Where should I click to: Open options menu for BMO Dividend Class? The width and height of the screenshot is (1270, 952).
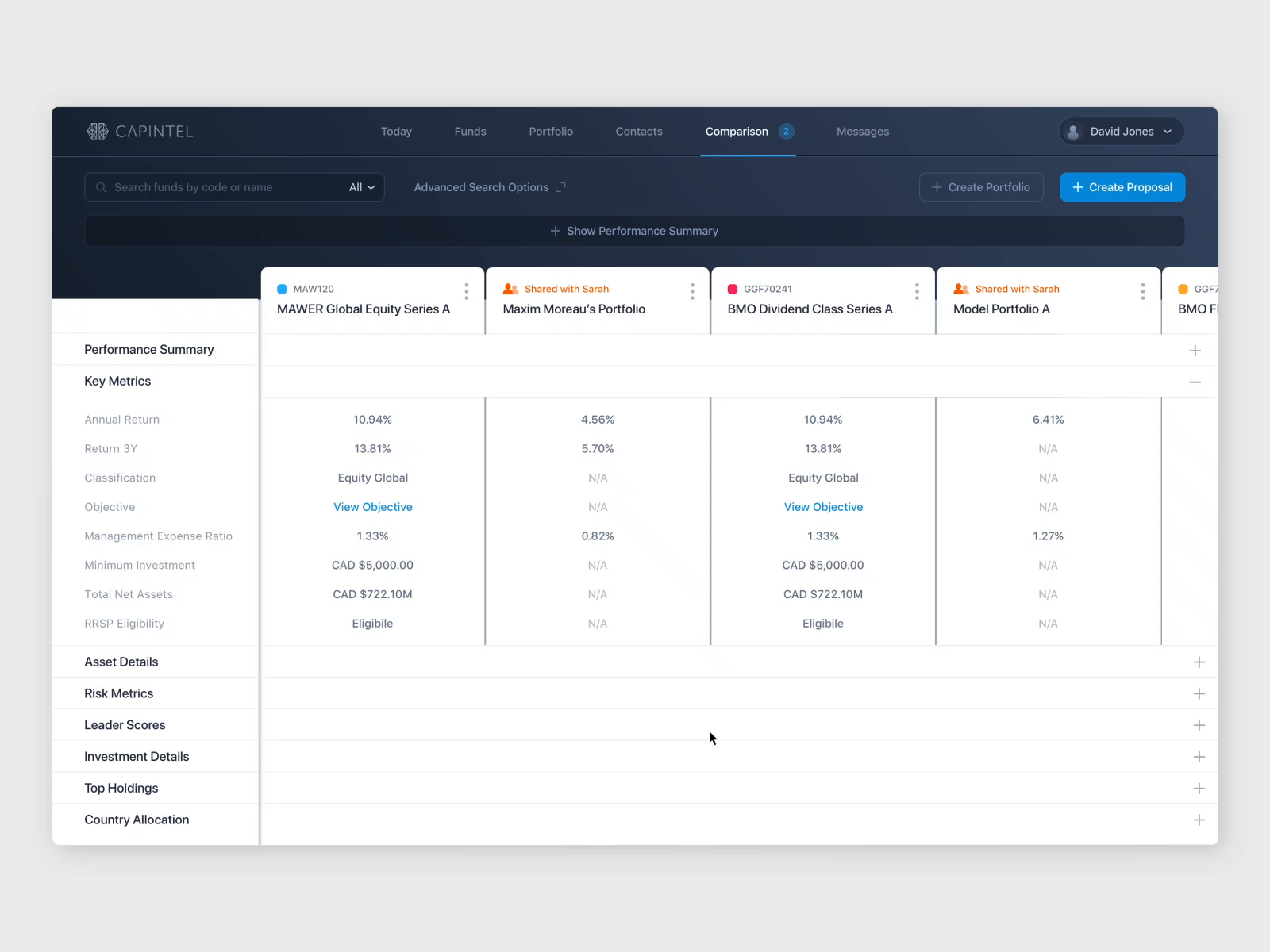917,291
